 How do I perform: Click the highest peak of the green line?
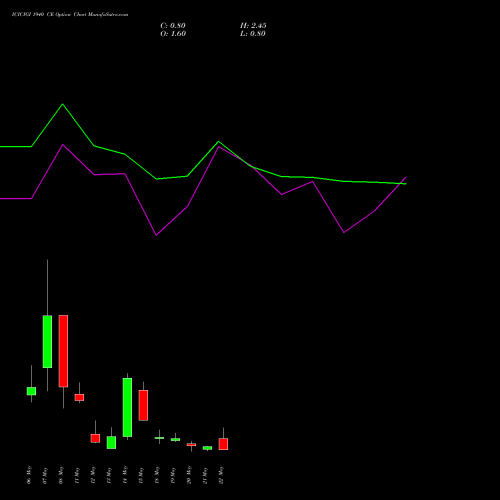(x=63, y=104)
